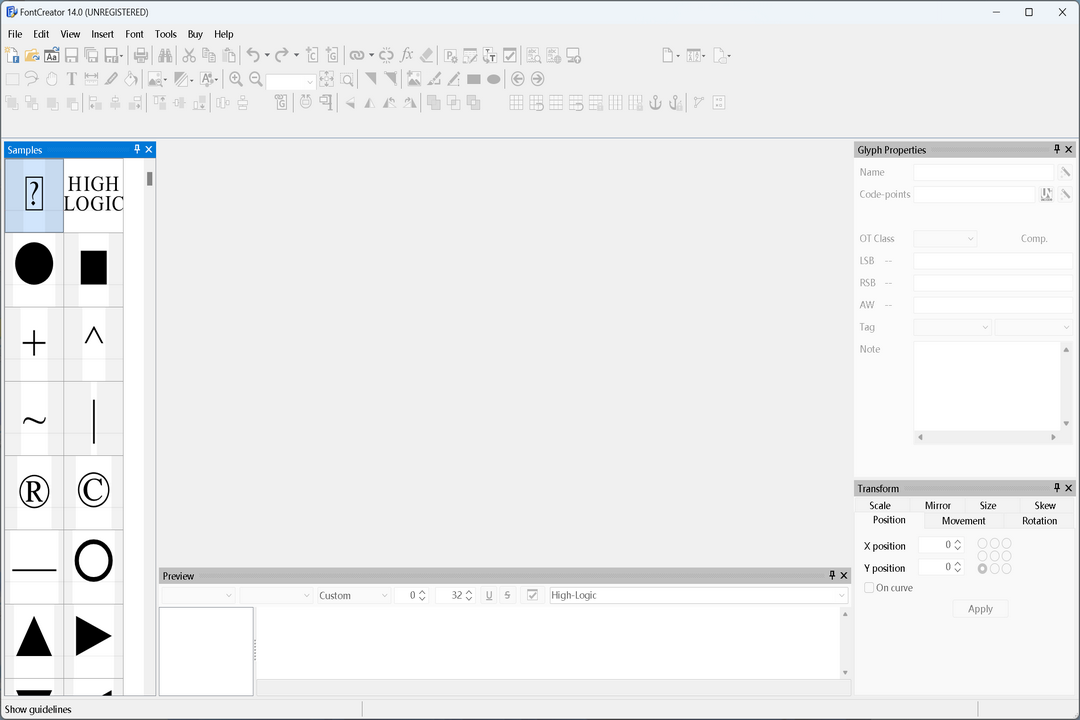Screen dimensions: 1080x720
Task: Open the Font menu
Action: click(134, 34)
